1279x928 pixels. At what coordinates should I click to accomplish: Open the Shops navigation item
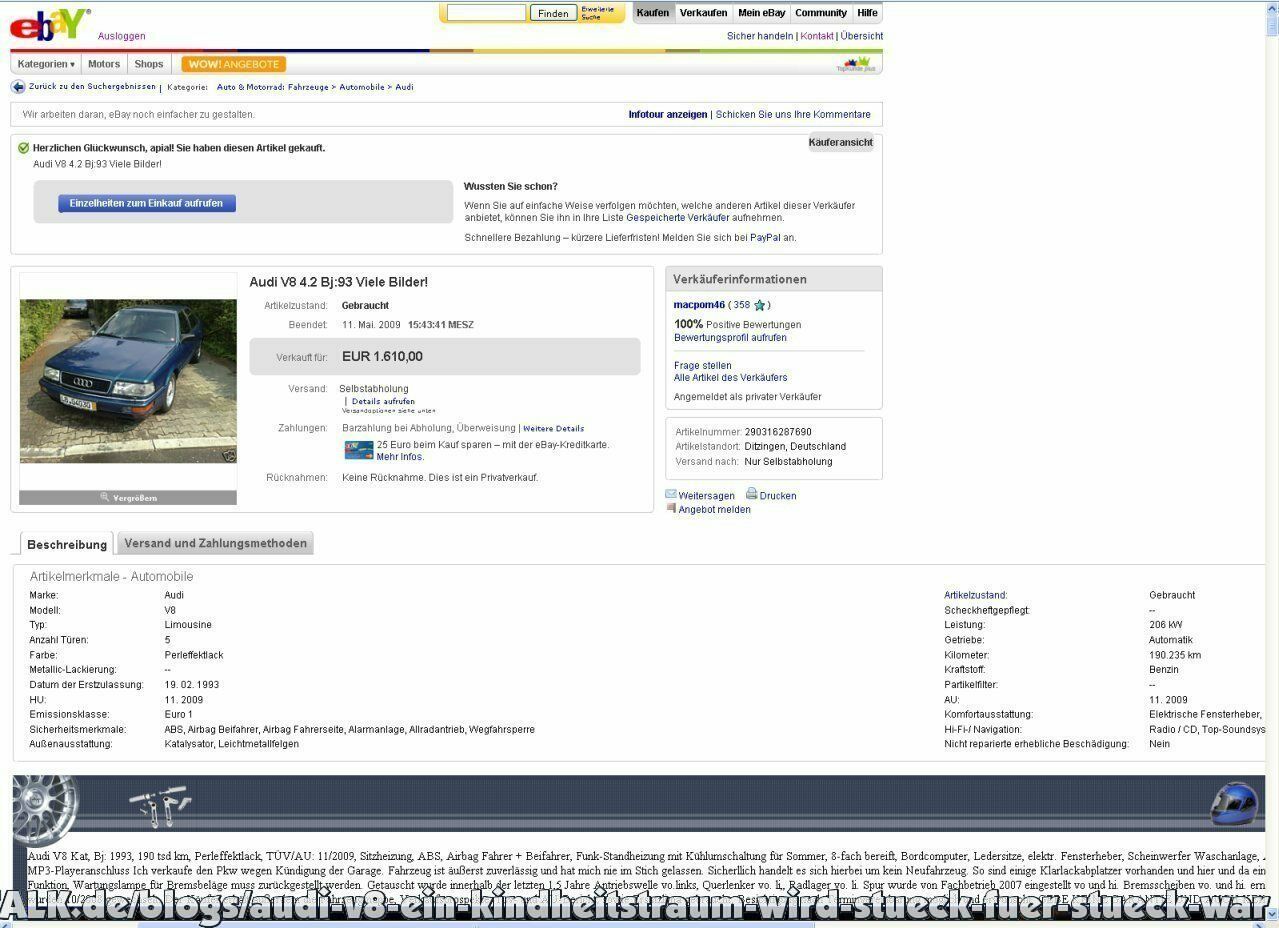pyautogui.click(x=149, y=64)
